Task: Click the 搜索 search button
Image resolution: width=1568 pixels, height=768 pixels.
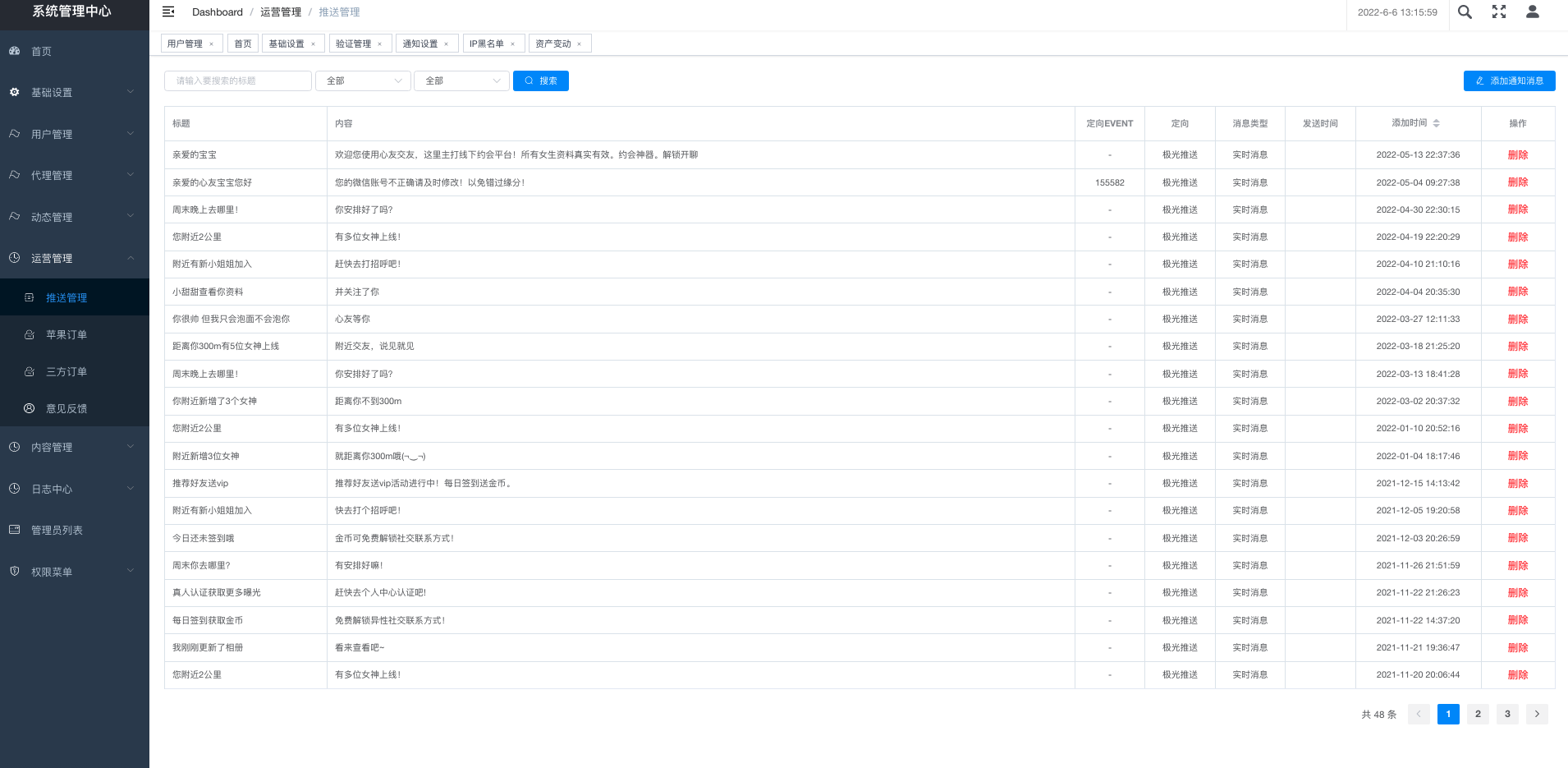Action: pos(541,80)
